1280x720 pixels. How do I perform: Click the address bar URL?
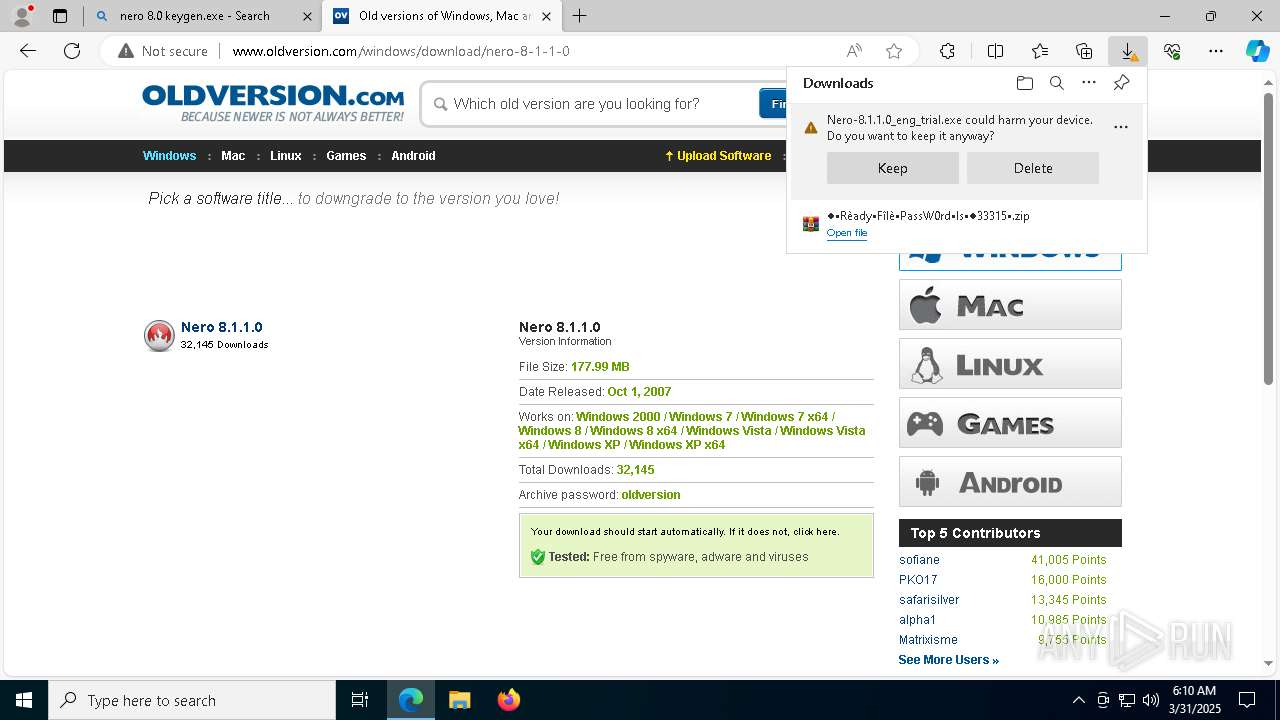(x=401, y=51)
